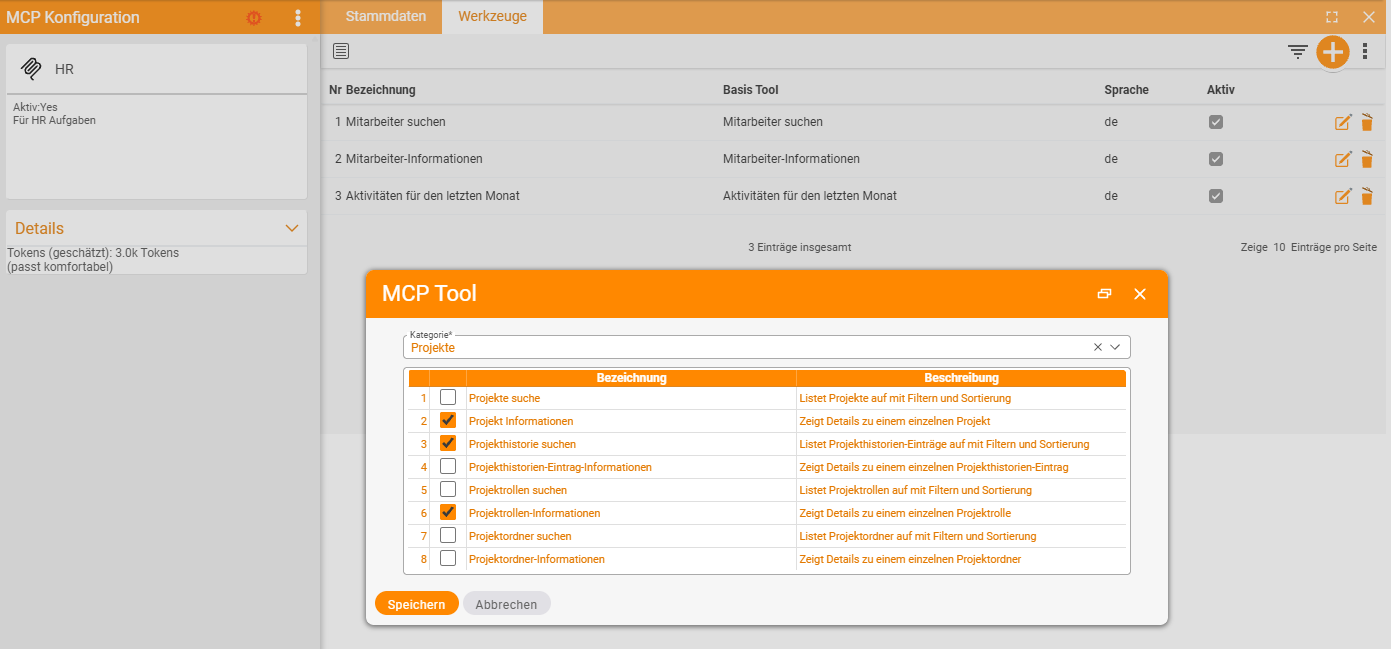Select the HR configuration card
This screenshot has width=1391, height=649.
(157, 121)
